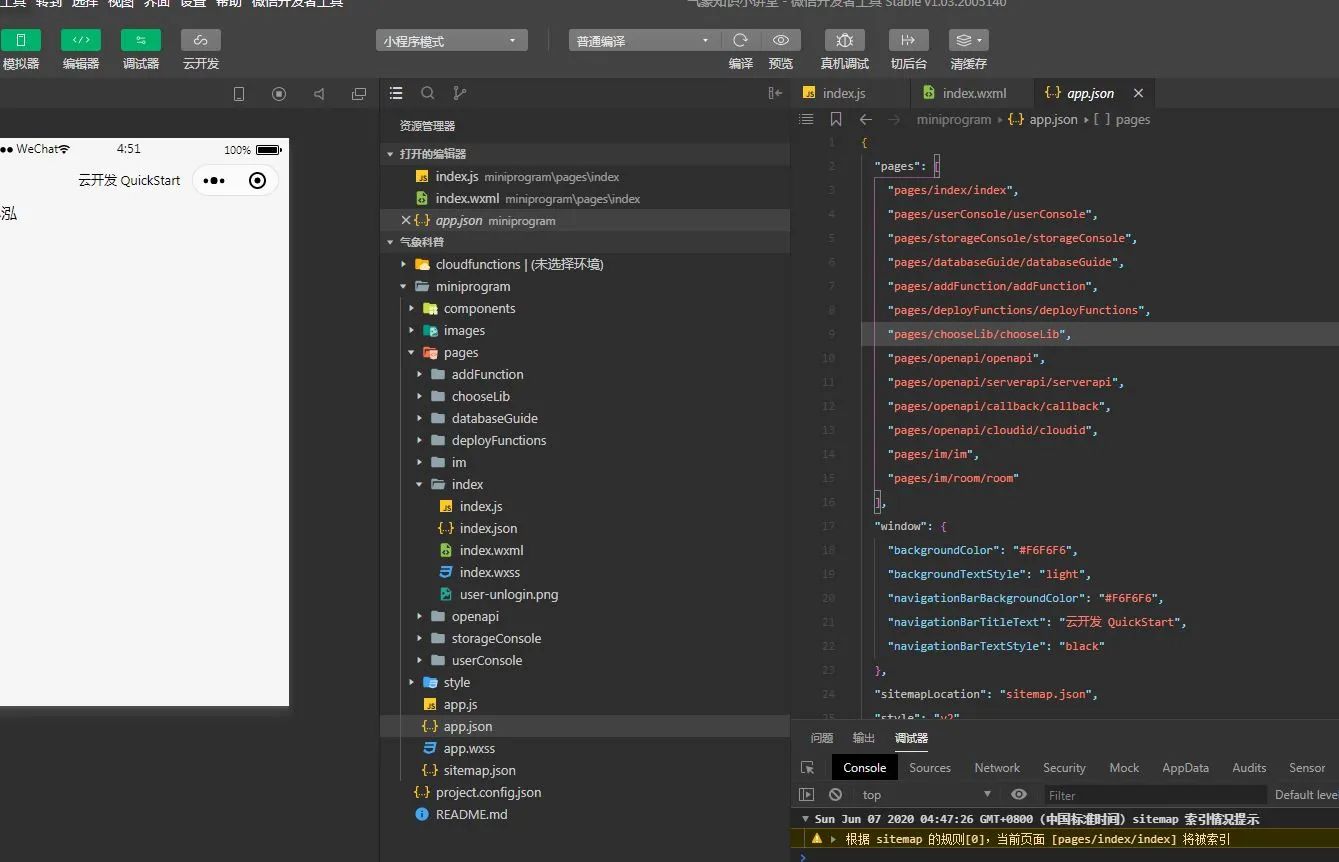Image resolution: width=1339 pixels, height=862 pixels.
Task: Expand the components folder
Action: [412, 308]
